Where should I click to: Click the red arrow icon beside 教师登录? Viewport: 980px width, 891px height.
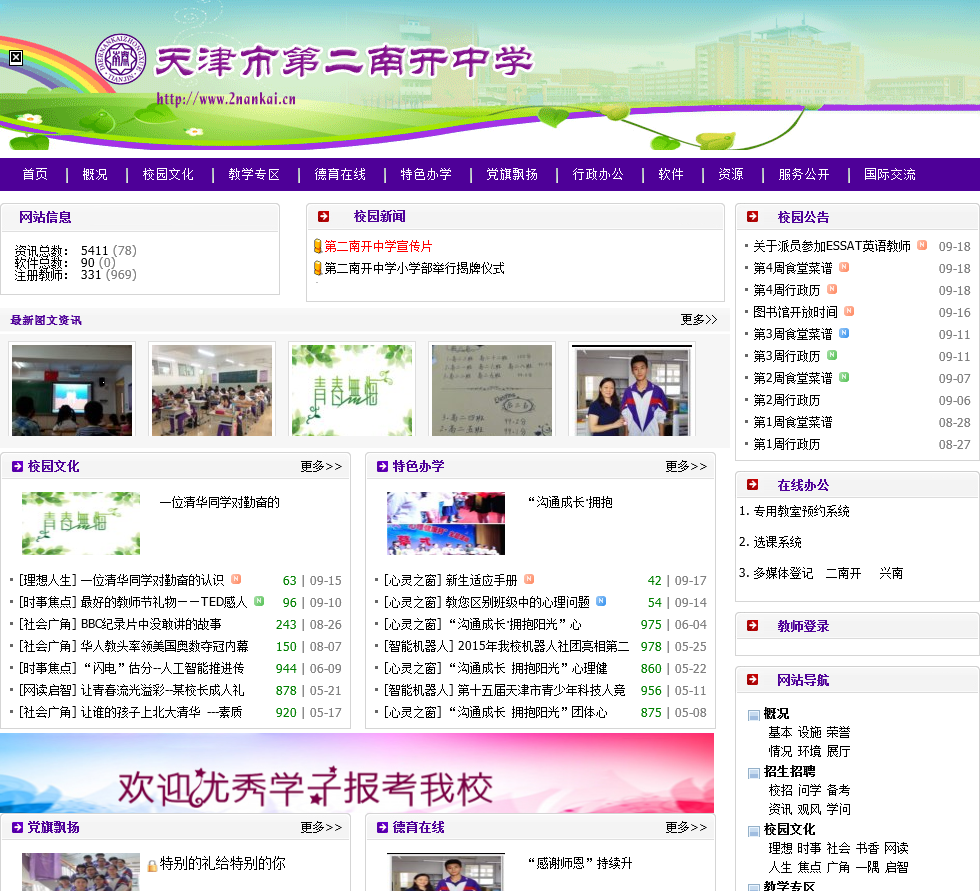[752, 625]
